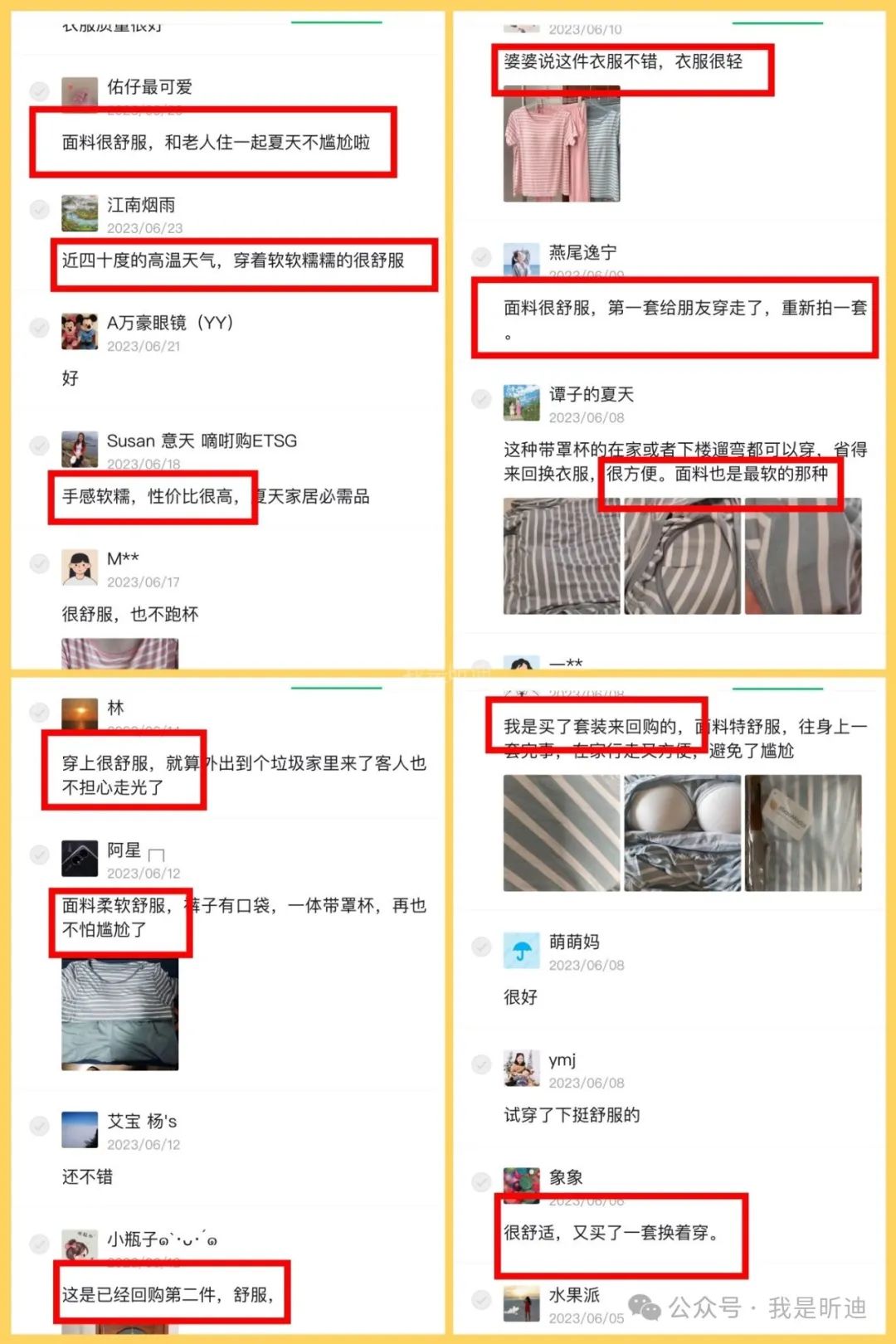
Task: Select checkmark beside 佑仔最可爱 review
Action: (x=39, y=91)
